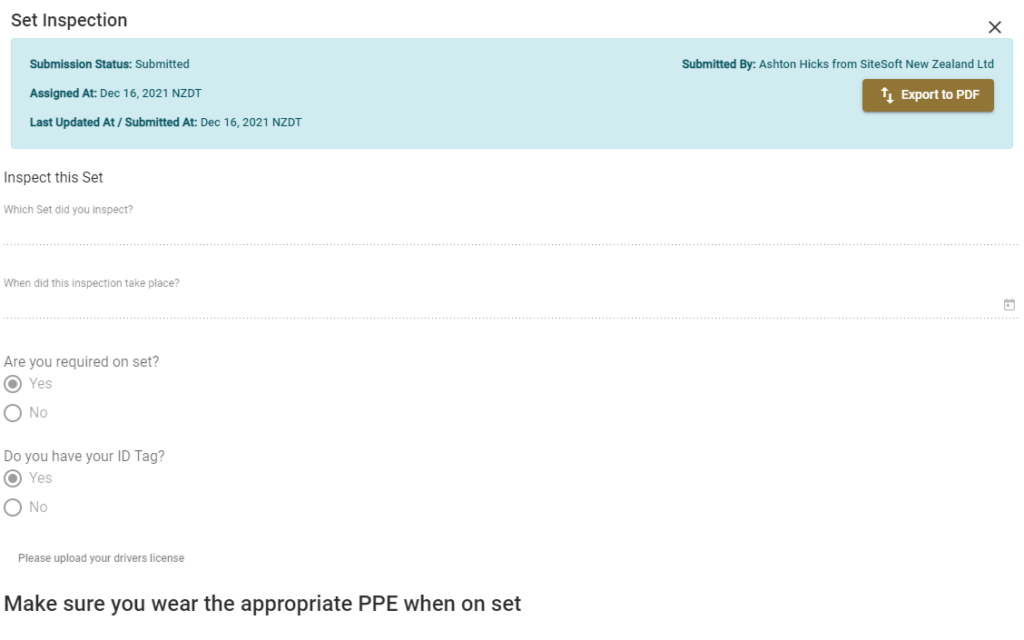Image resolution: width=1024 pixels, height=640 pixels.
Task: Click the 'Submission Status: Submitted' line
Action: coord(110,64)
